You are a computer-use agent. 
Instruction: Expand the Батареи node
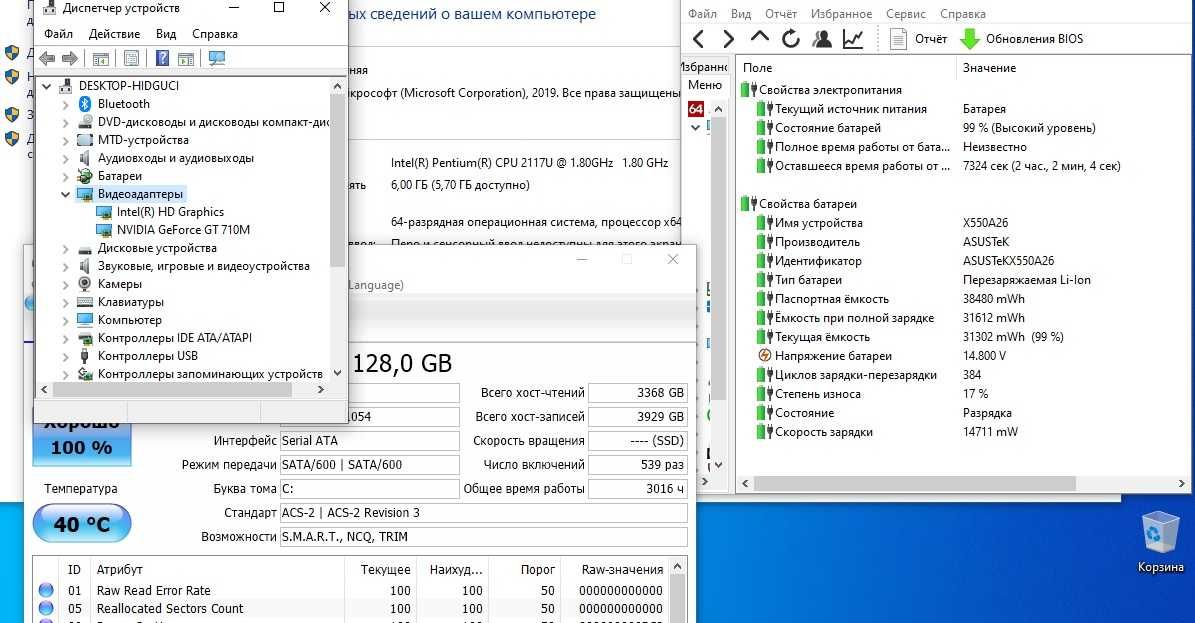[x=66, y=176]
